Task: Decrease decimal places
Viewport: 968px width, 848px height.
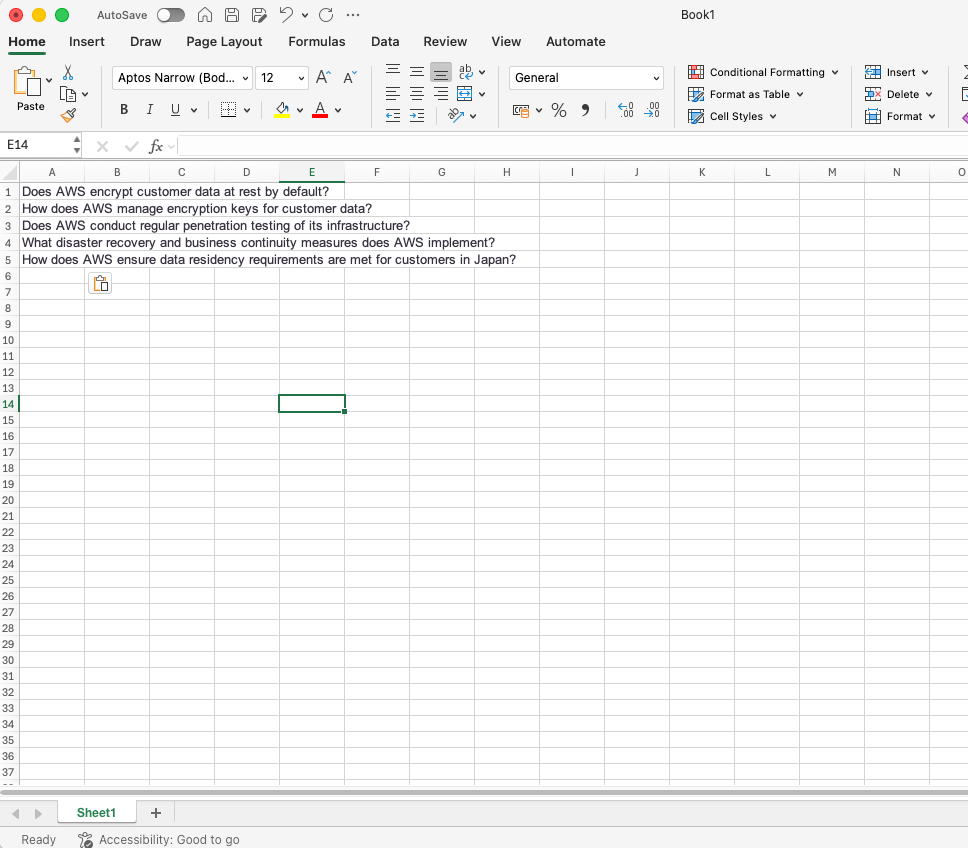Action: (652, 110)
